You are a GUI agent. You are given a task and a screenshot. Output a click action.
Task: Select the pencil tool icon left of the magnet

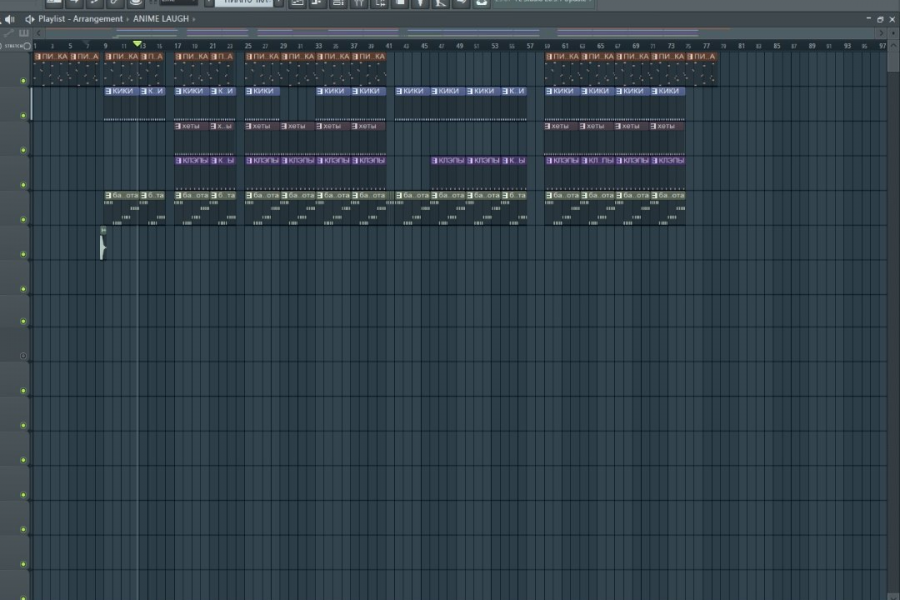9,33
